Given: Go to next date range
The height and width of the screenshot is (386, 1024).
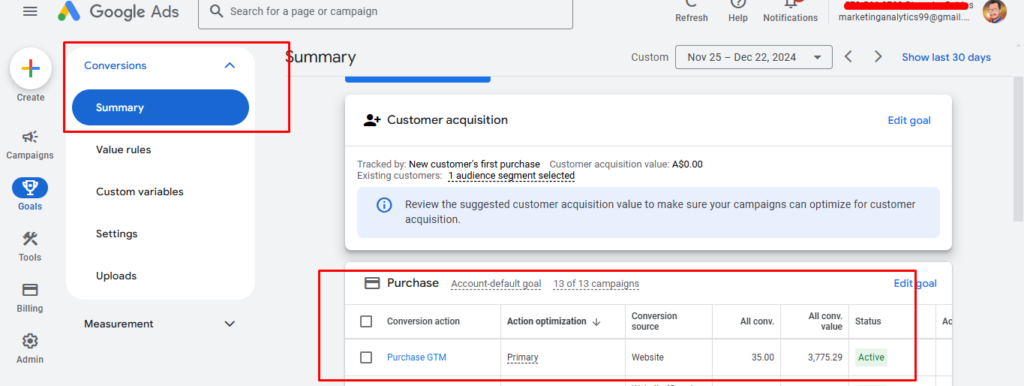Looking at the screenshot, I should [878, 57].
